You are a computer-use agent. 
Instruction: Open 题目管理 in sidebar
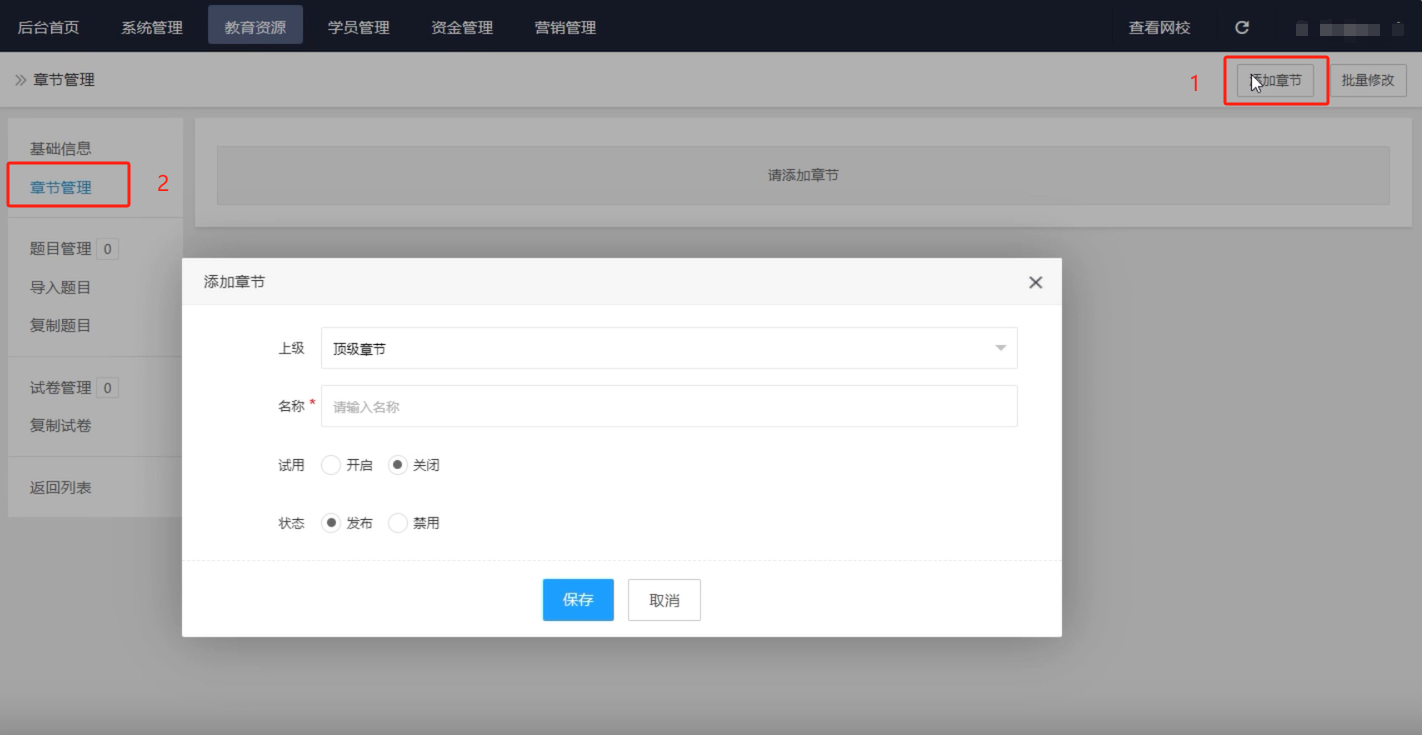click(x=61, y=249)
